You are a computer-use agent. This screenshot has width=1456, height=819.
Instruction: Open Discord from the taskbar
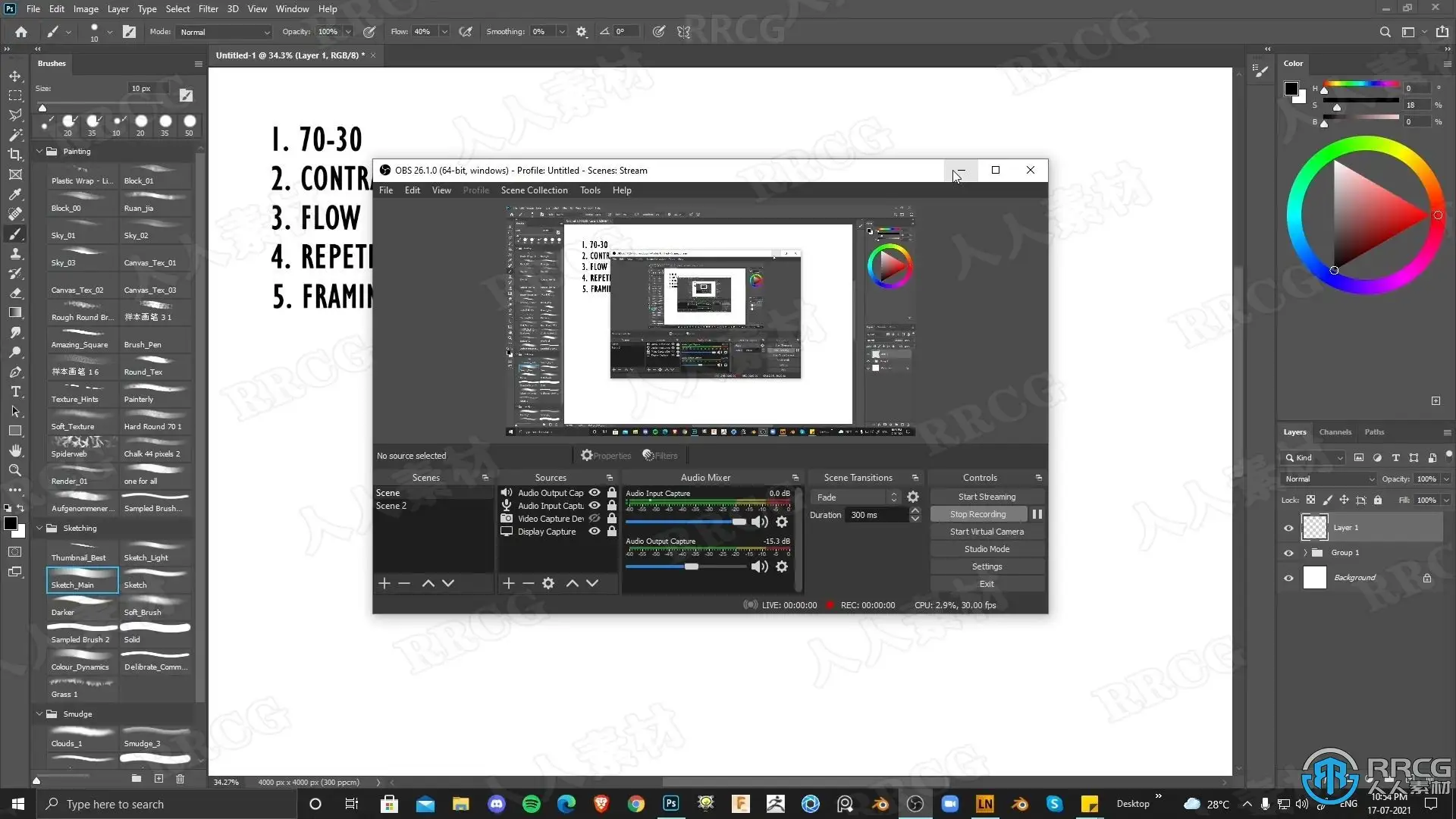coord(497,804)
